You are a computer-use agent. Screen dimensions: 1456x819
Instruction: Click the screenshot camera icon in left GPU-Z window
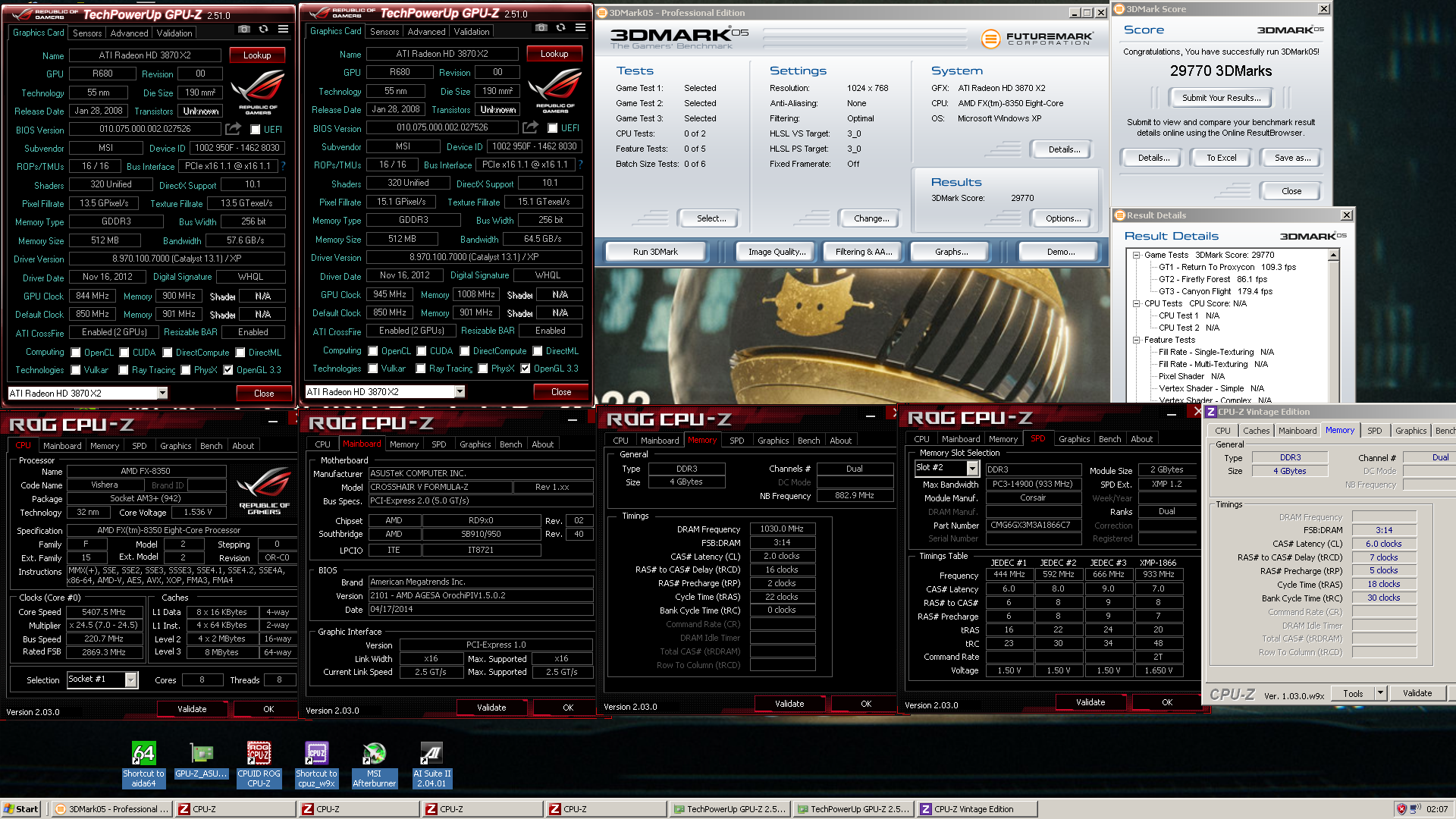243,29
